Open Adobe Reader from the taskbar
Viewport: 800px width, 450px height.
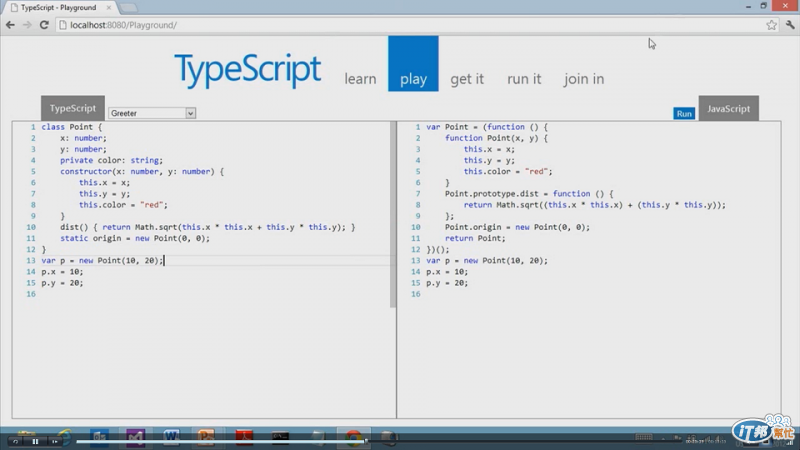point(244,437)
